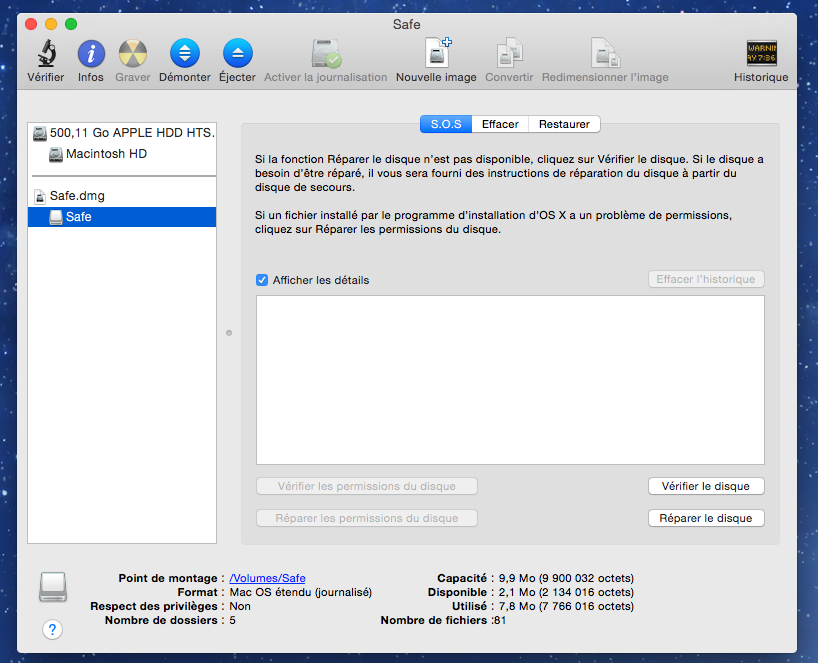Viewport: 818px width, 663px height.
Task: Click the 500,11 Go APPLE HDD drive icon
Action: [40, 134]
